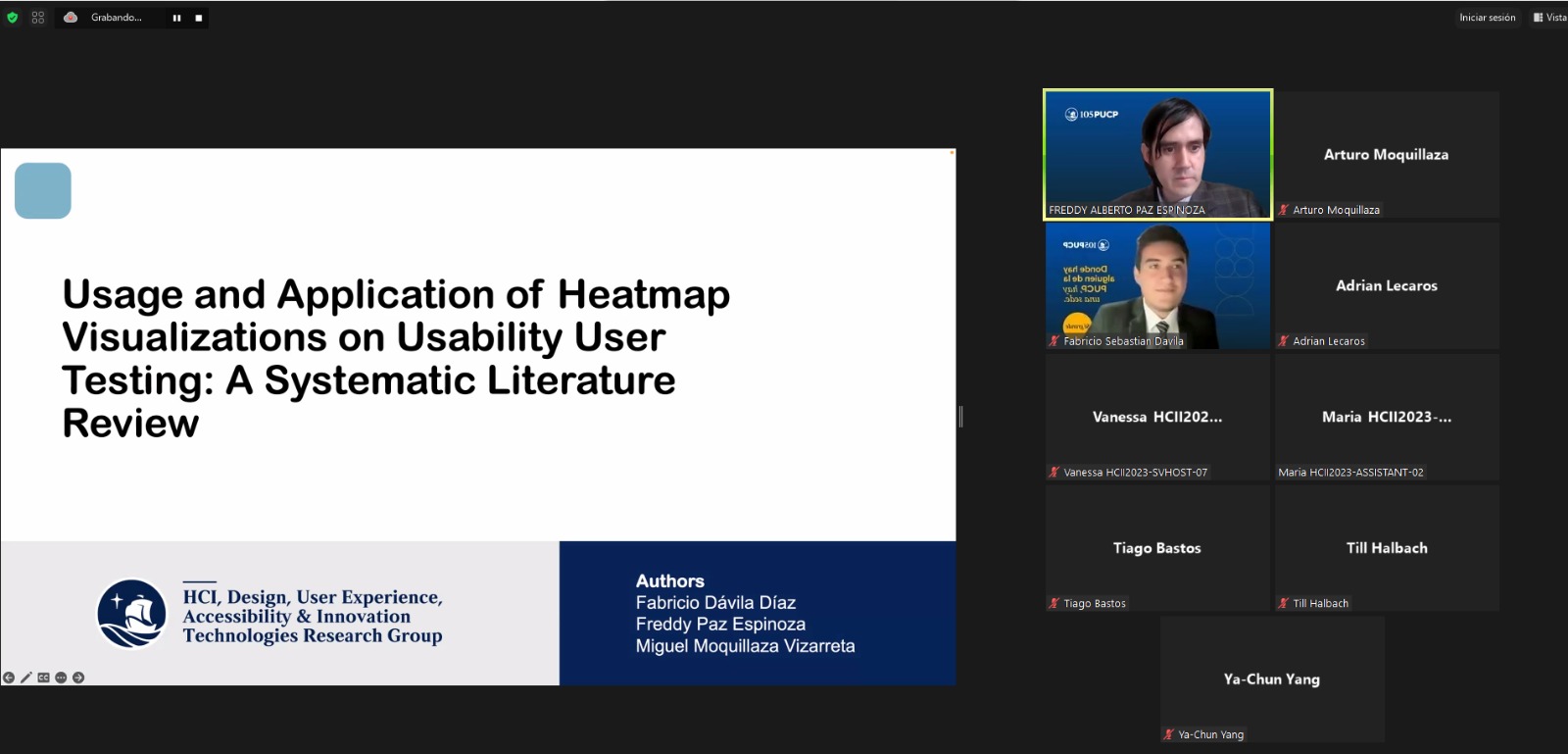Image resolution: width=1568 pixels, height=754 pixels.
Task: Open the Vista layout menu
Action: [1550, 18]
